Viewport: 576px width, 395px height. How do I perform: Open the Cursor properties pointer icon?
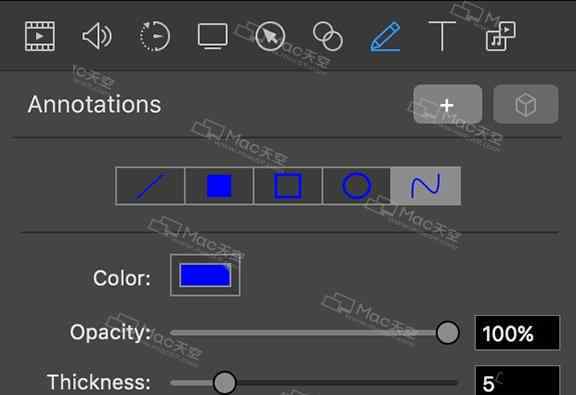[x=270, y=36]
